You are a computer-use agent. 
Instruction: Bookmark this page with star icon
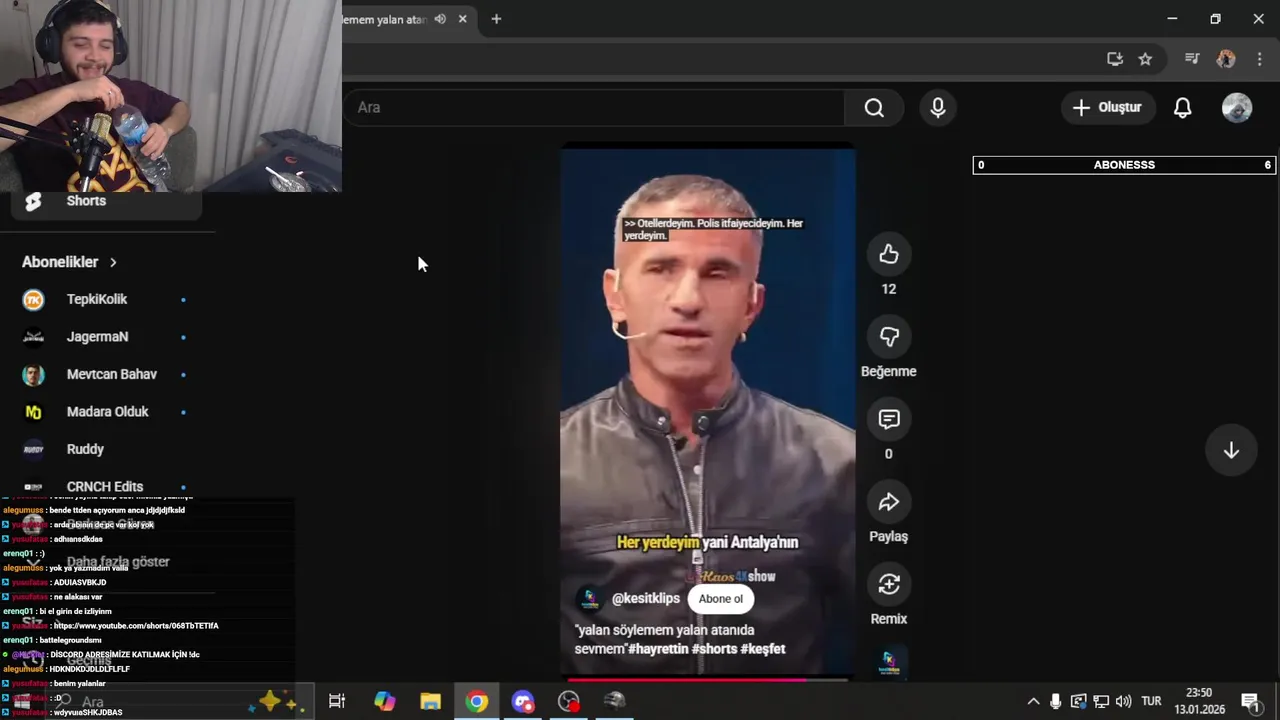pos(1145,59)
